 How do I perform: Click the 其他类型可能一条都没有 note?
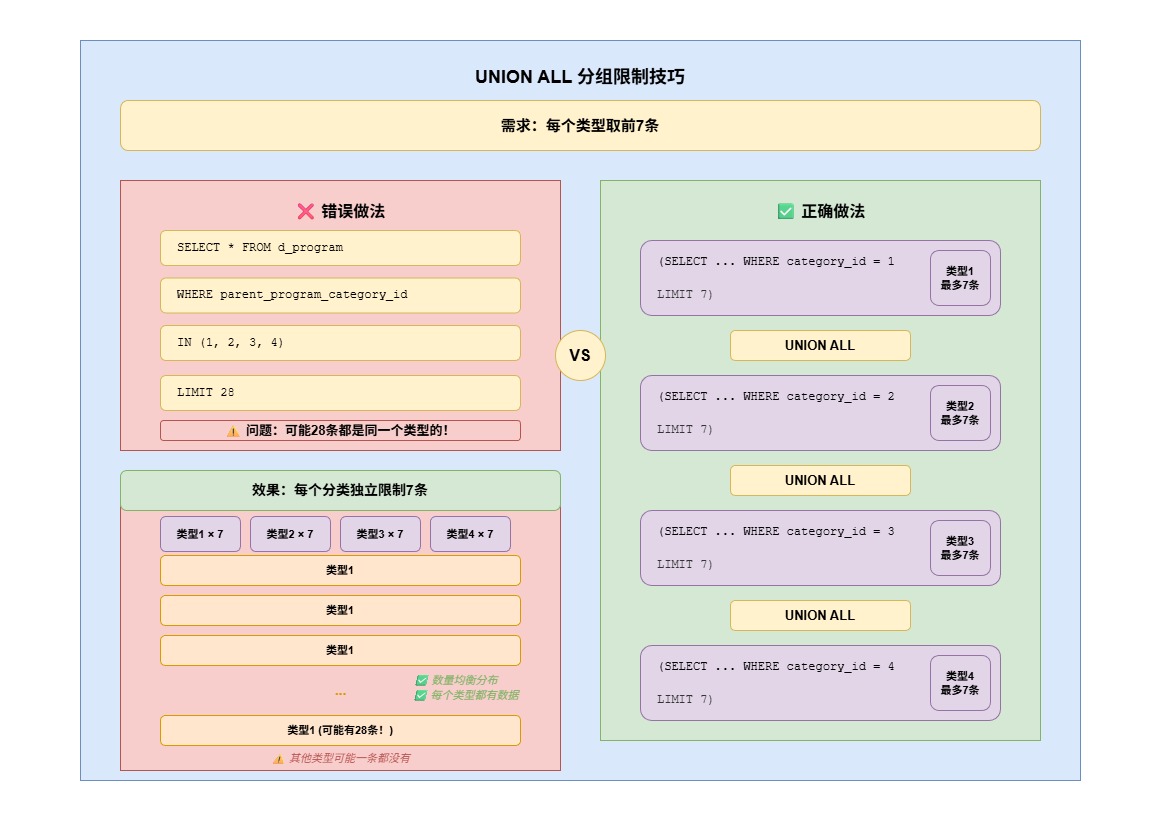point(350,758)
